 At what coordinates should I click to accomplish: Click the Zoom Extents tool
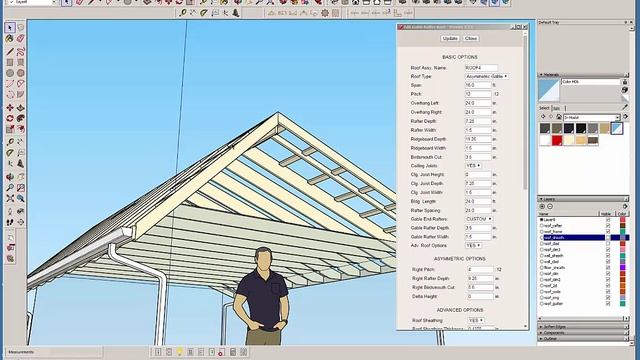pyautogui.click(x=10, y=198)
